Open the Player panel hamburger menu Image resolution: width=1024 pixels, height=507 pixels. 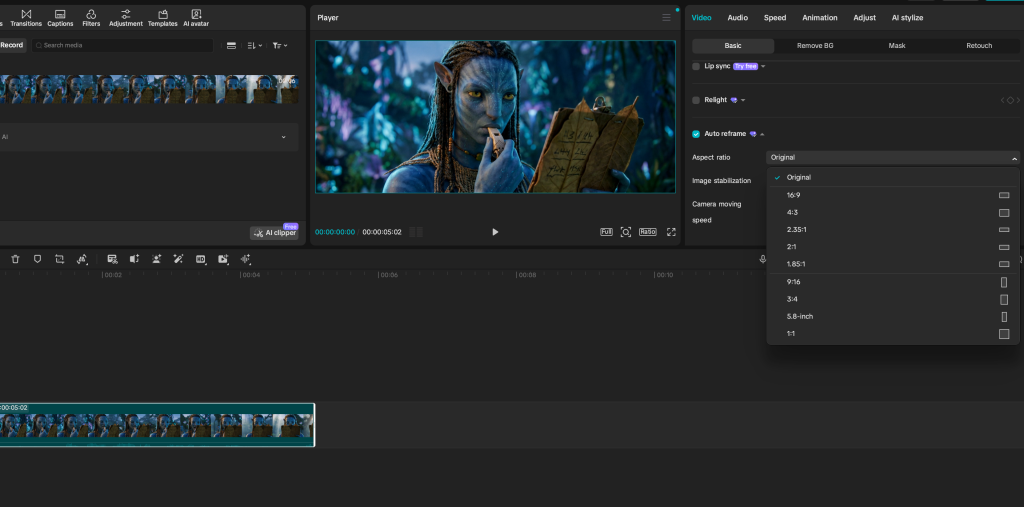pyautogui.click(x=666, y=18)
